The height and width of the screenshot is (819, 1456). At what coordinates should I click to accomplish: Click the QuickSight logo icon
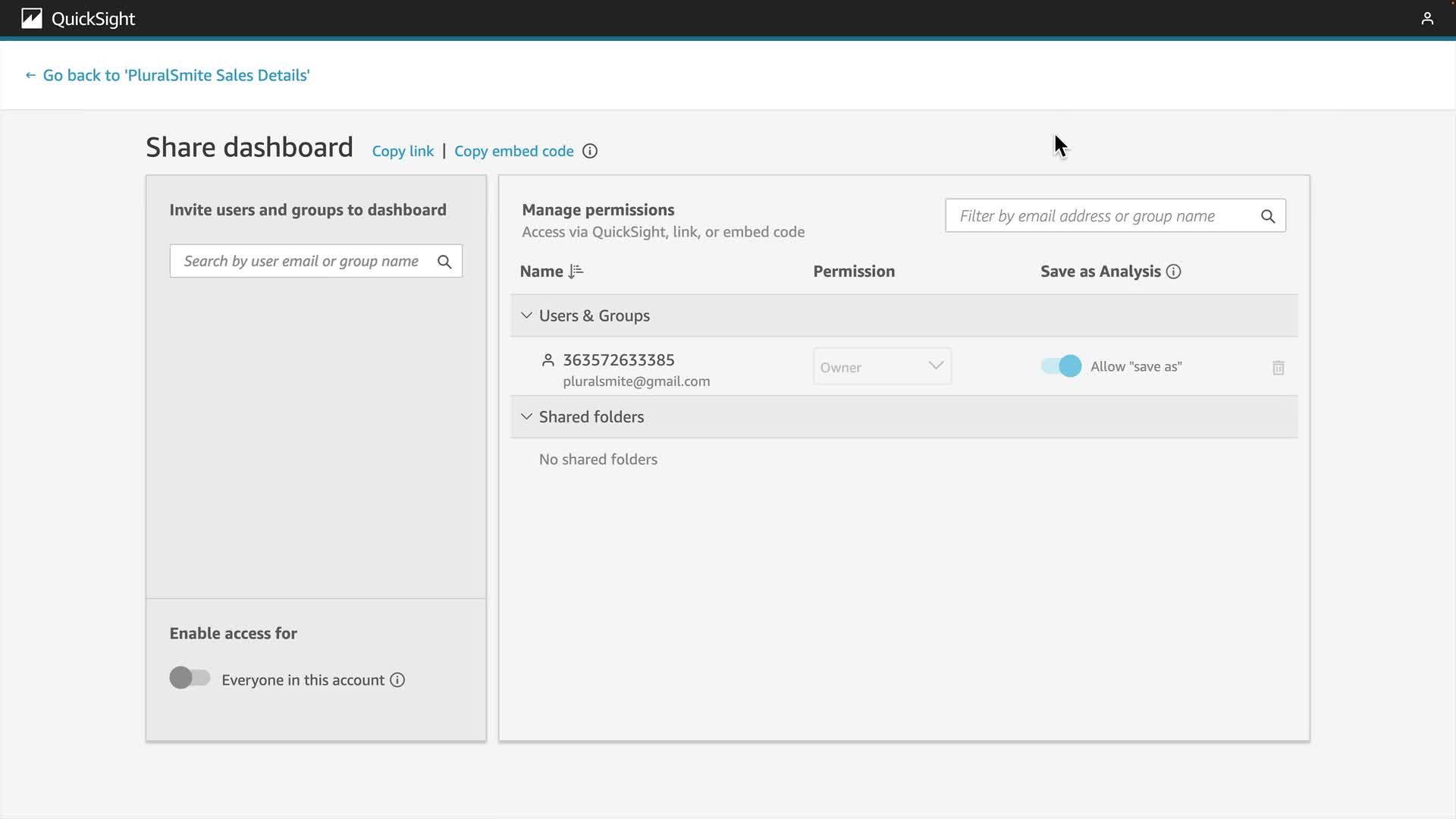[31, 18]
